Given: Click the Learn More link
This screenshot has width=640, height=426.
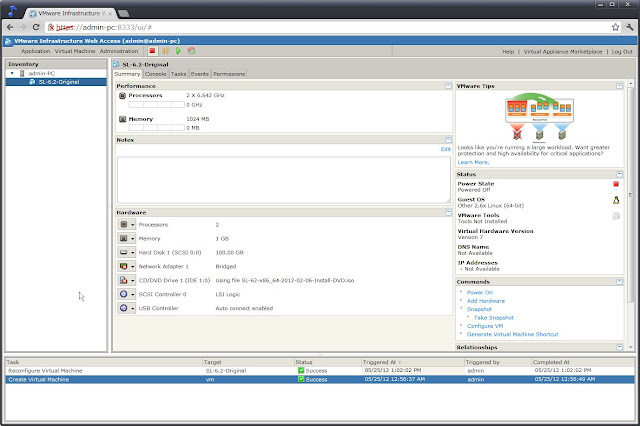Looking at the screenshot, I should pos(473,162).
